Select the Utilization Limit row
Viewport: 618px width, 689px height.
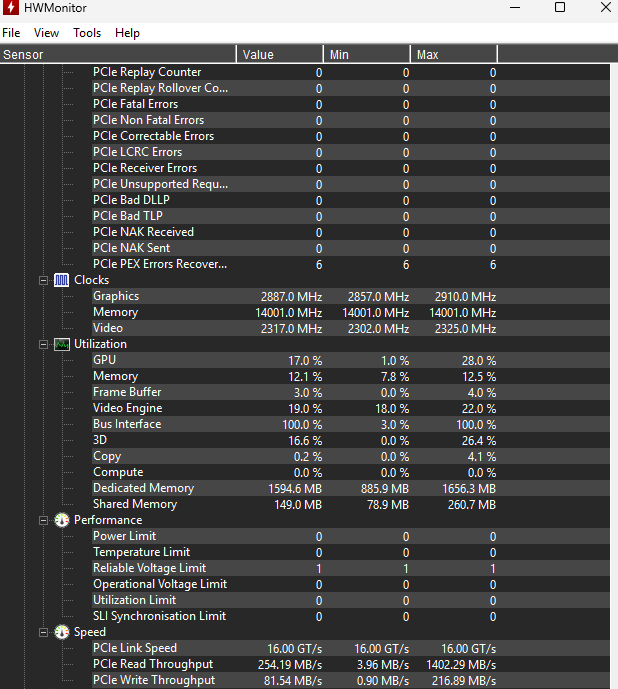(351, 600)
